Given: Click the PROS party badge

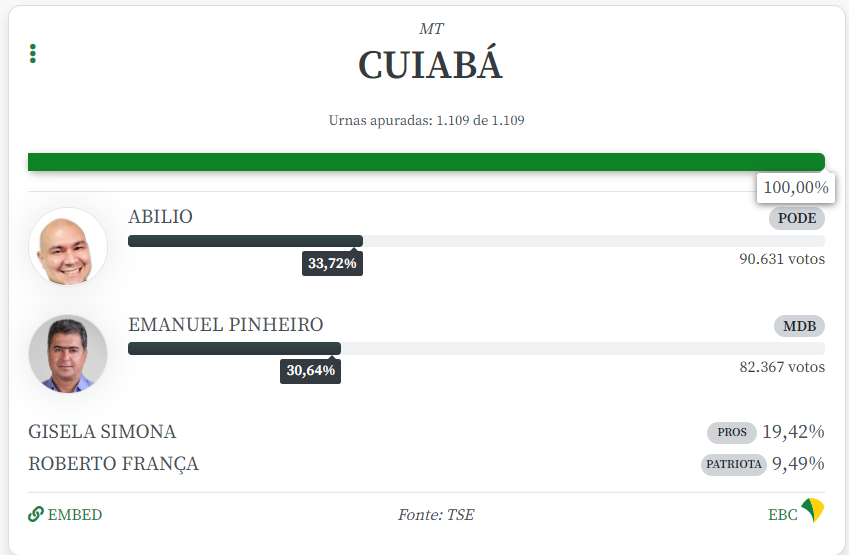Looking at the screenshot, I should 732,433.
